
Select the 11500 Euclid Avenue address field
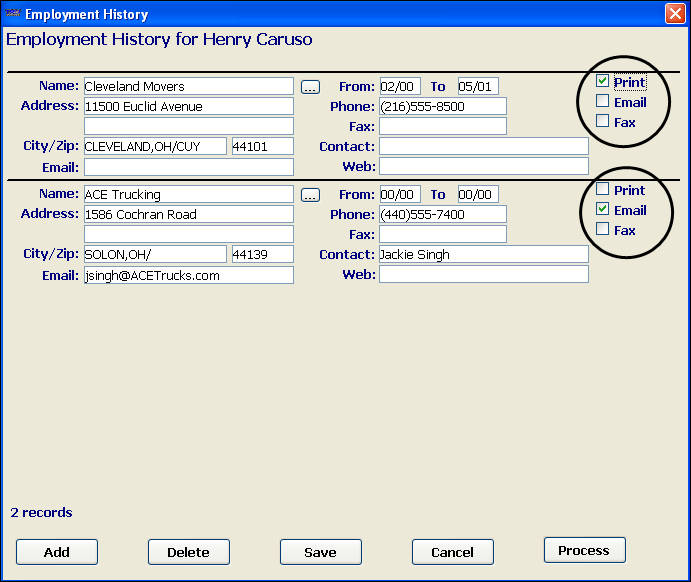click(x=188, y=106)
